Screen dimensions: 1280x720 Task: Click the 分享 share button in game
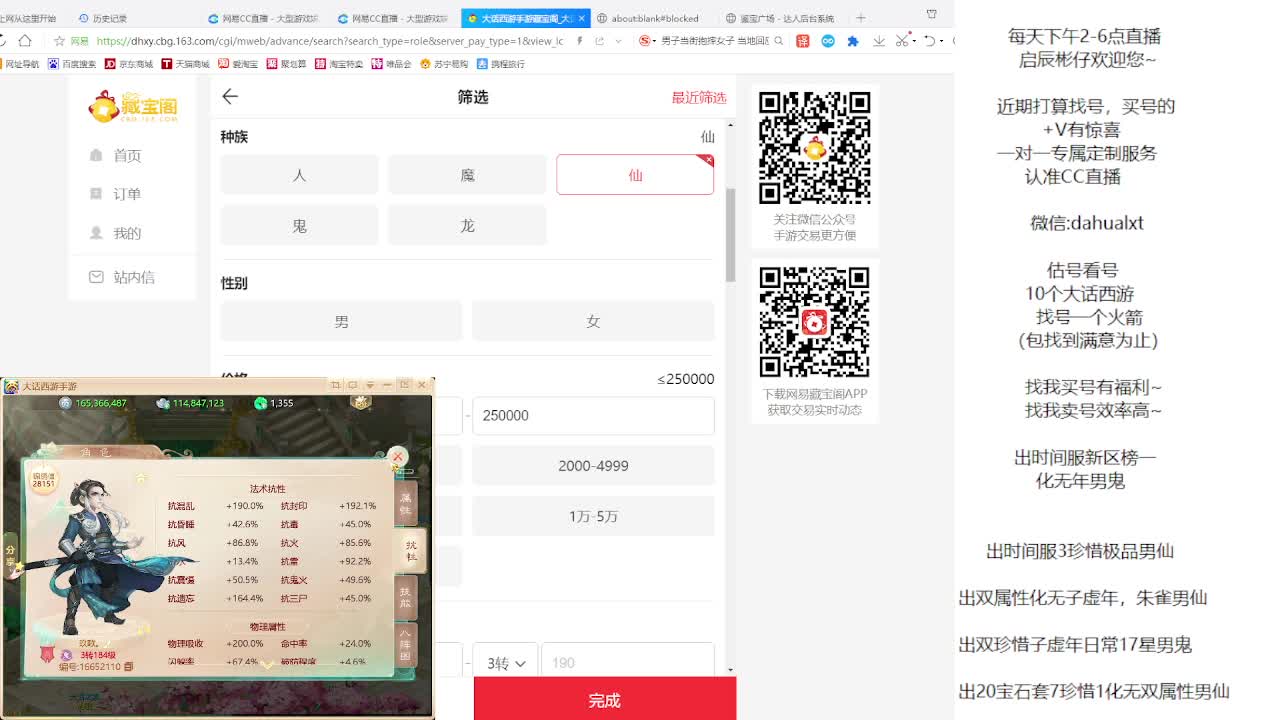[x=11, y=556]
